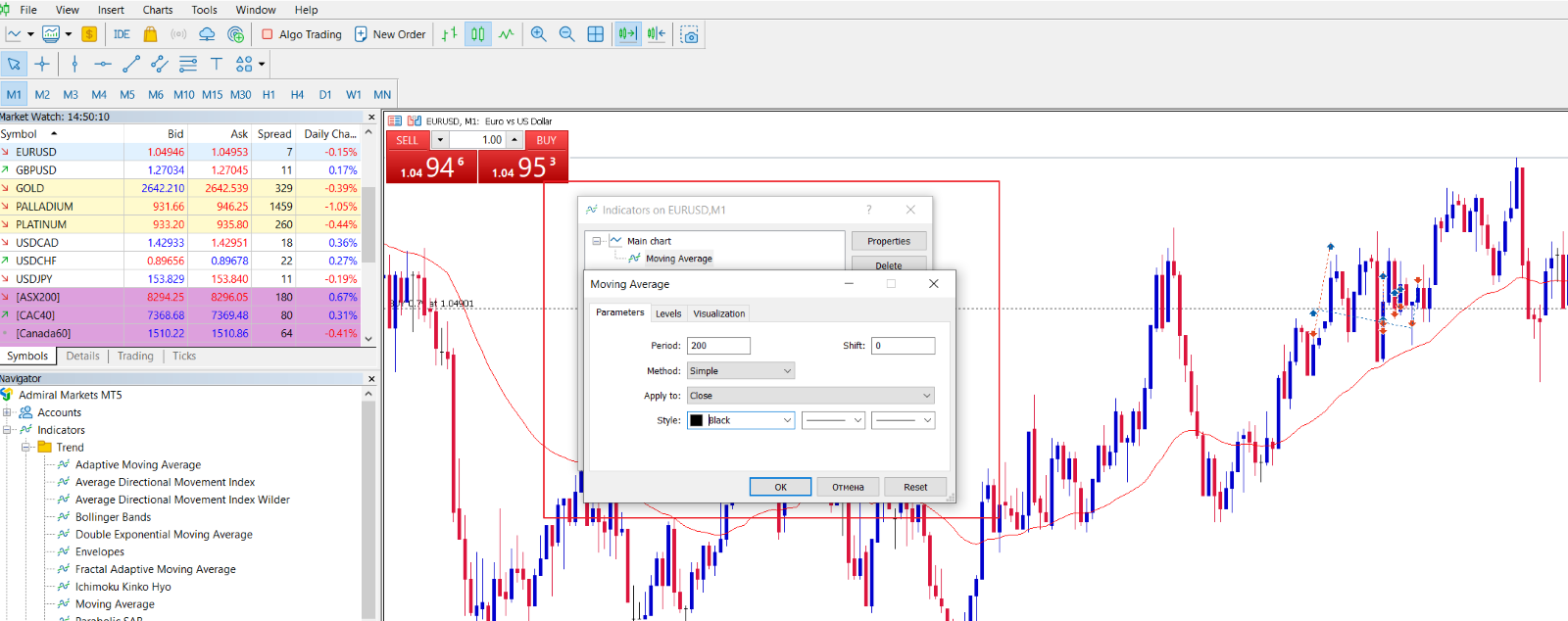The width and height of the screenshot is (1568, 621).
Task: Tile chart windows with grid icon
Action: [x=595, y=34]
